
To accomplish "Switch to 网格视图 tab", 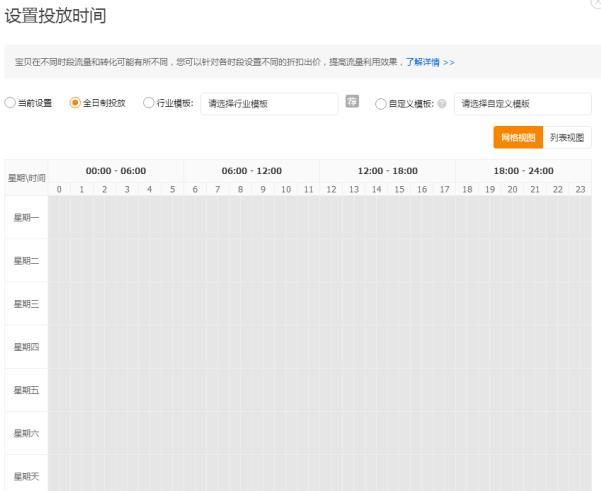I will (518, 137).
